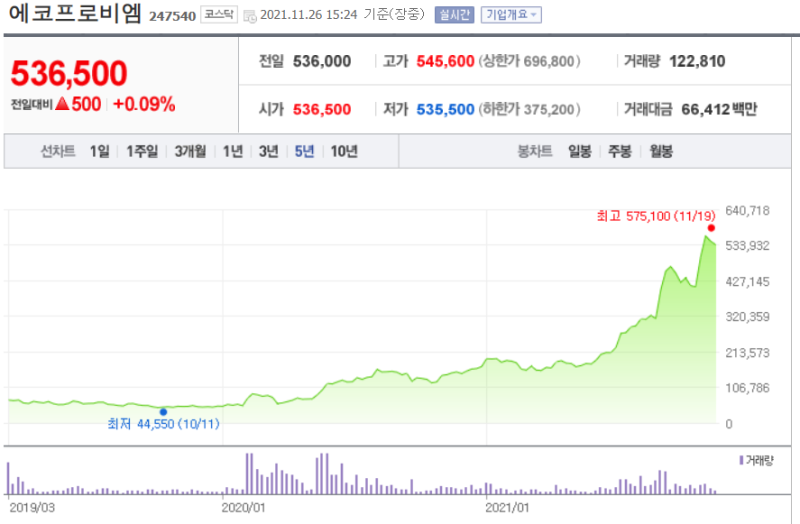The width and height of the screenshot is (800, 524).
Task: Select the 1일 line chart tab
Action: (99, 151)
